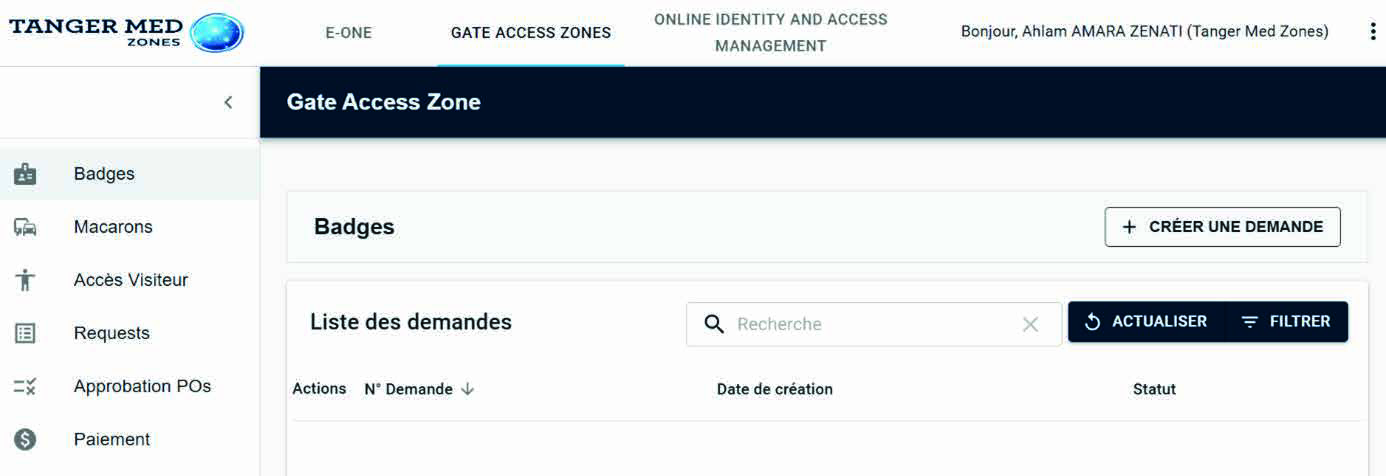Refresh the list with ACTUALISER button

click(x=1147, y=322)
